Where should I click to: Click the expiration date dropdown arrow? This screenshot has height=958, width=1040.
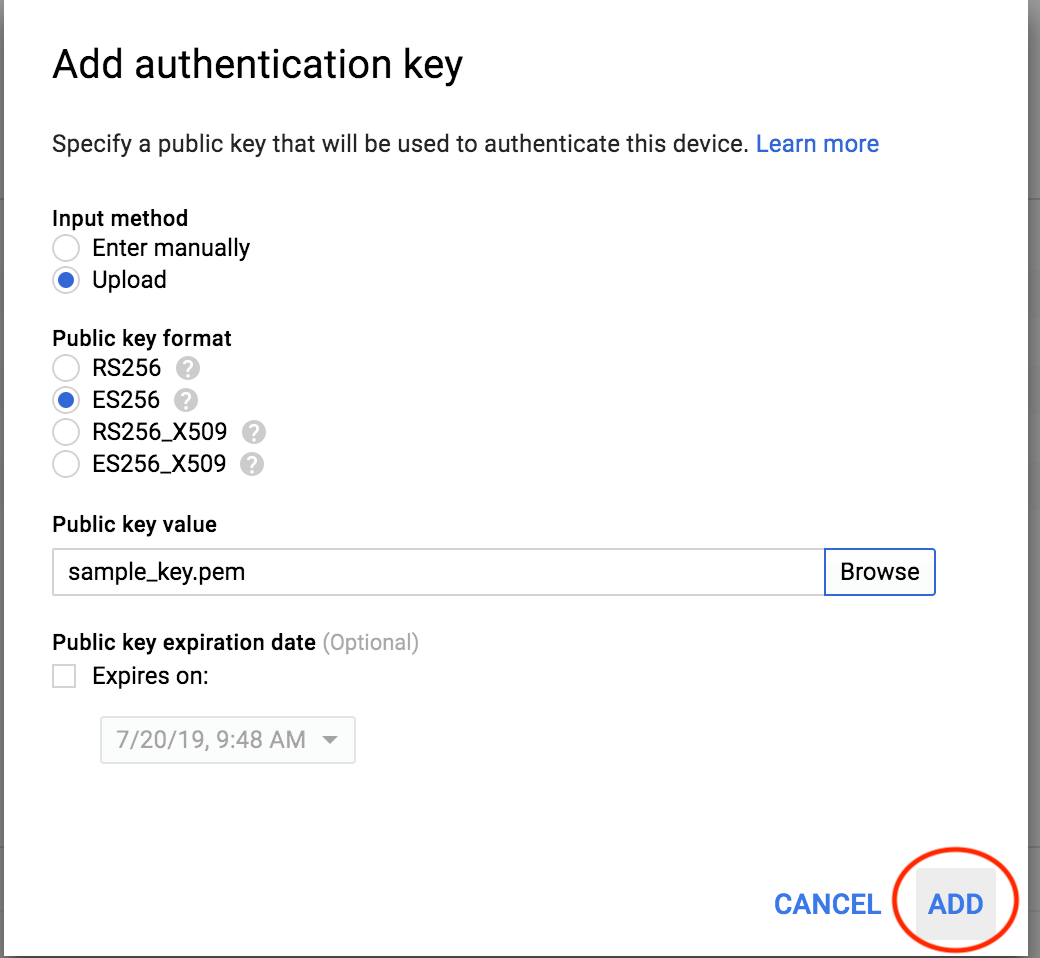330,740
